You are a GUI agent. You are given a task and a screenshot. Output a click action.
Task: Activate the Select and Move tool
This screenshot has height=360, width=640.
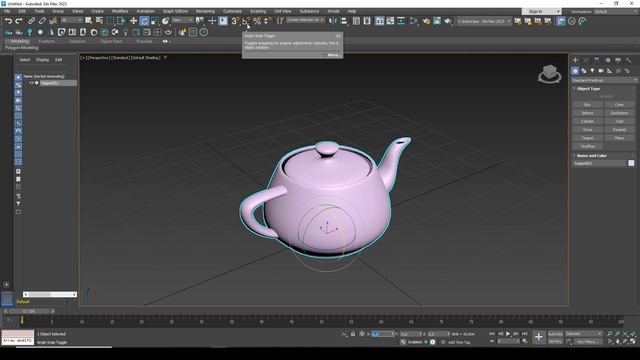(x=133, y=21)
